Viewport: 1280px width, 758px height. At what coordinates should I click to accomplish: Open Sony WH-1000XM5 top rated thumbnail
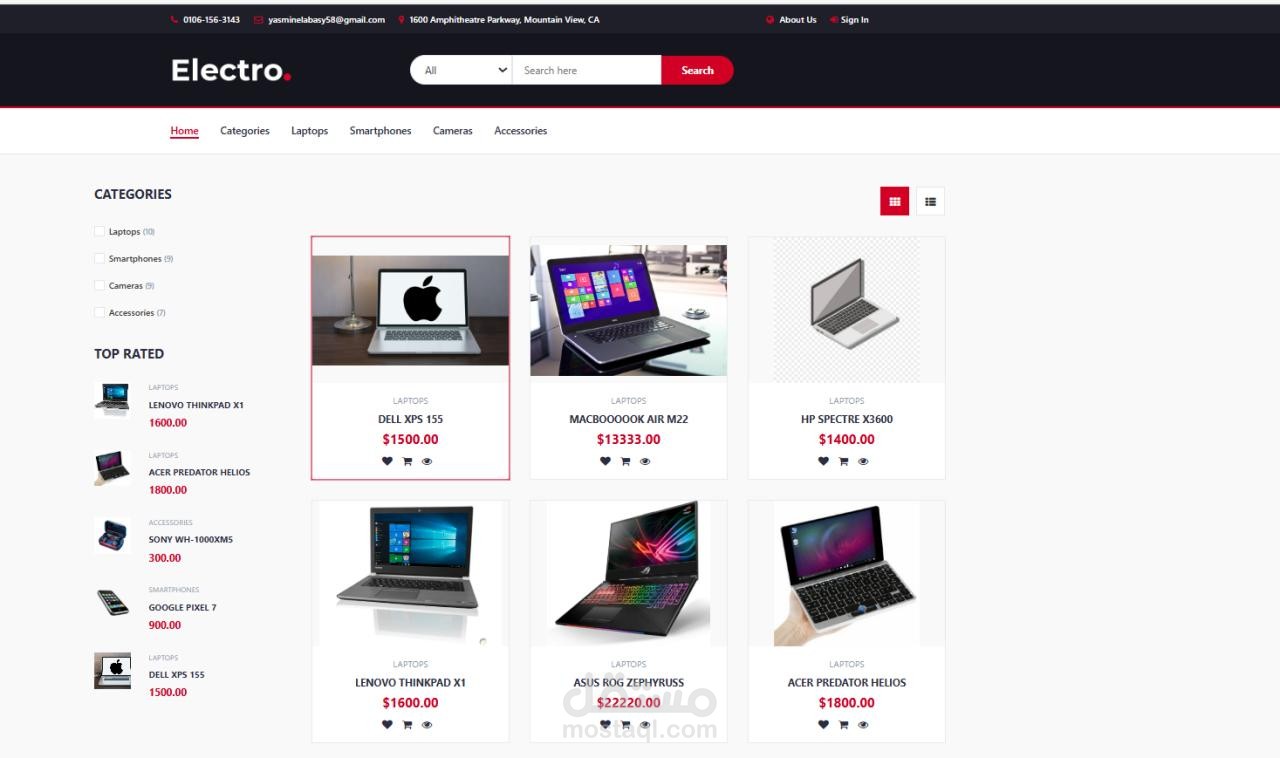click(112, 536)
